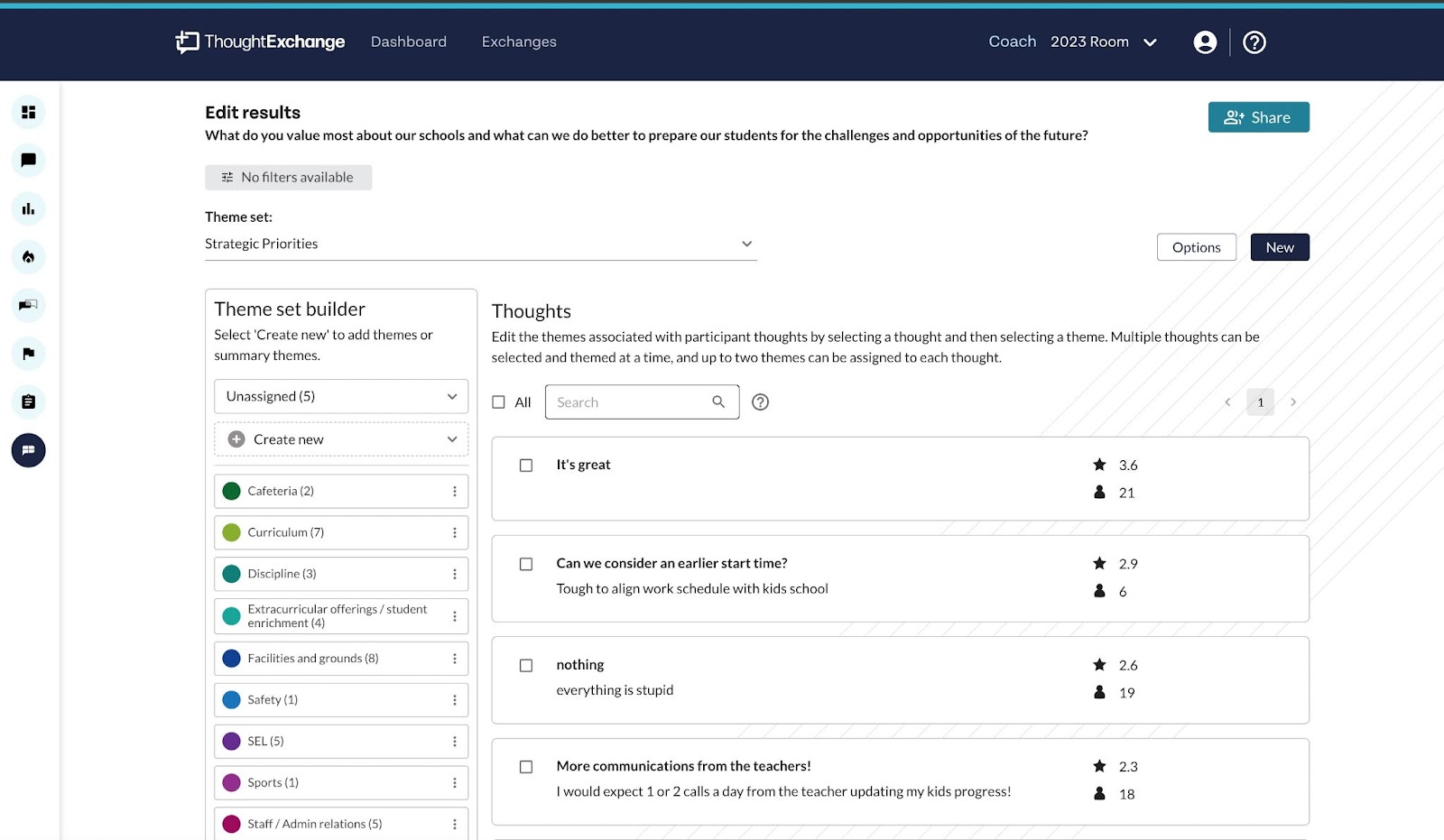Open the flag icon in left sidebar

click(29, 354)
